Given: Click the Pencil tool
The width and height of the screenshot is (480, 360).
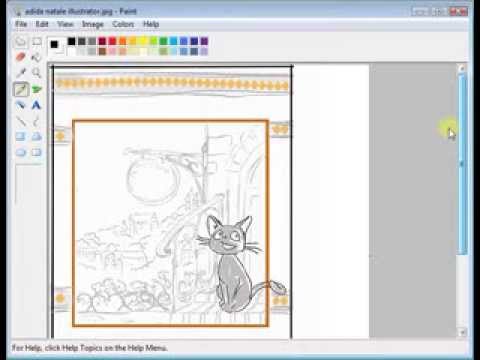Looking at the screenshot, I should [x=21, y=89].
